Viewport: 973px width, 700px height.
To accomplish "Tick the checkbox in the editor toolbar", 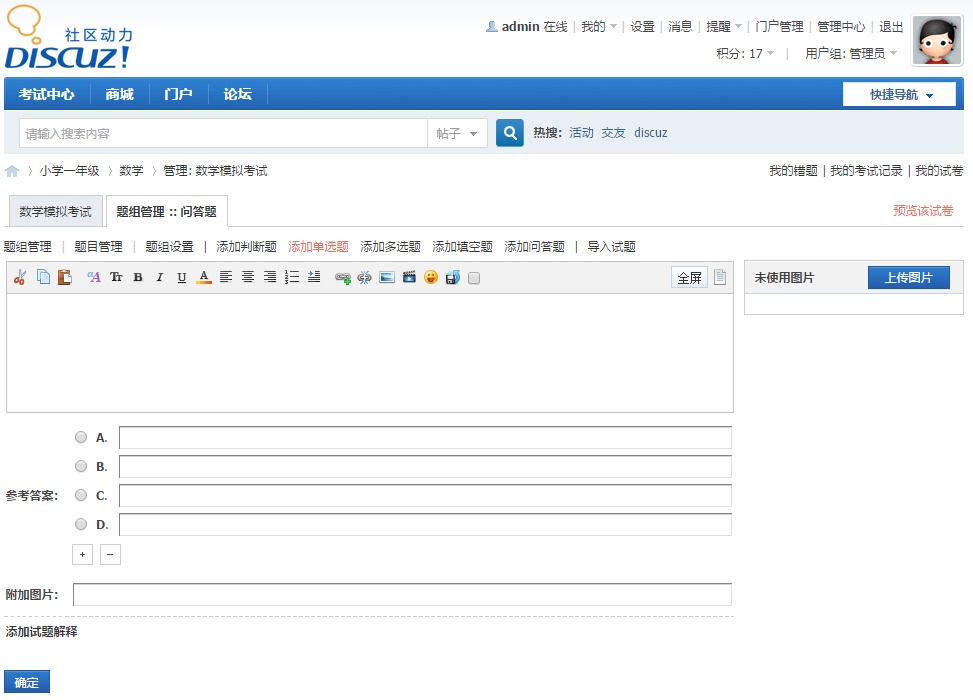I will coord(474,279).
